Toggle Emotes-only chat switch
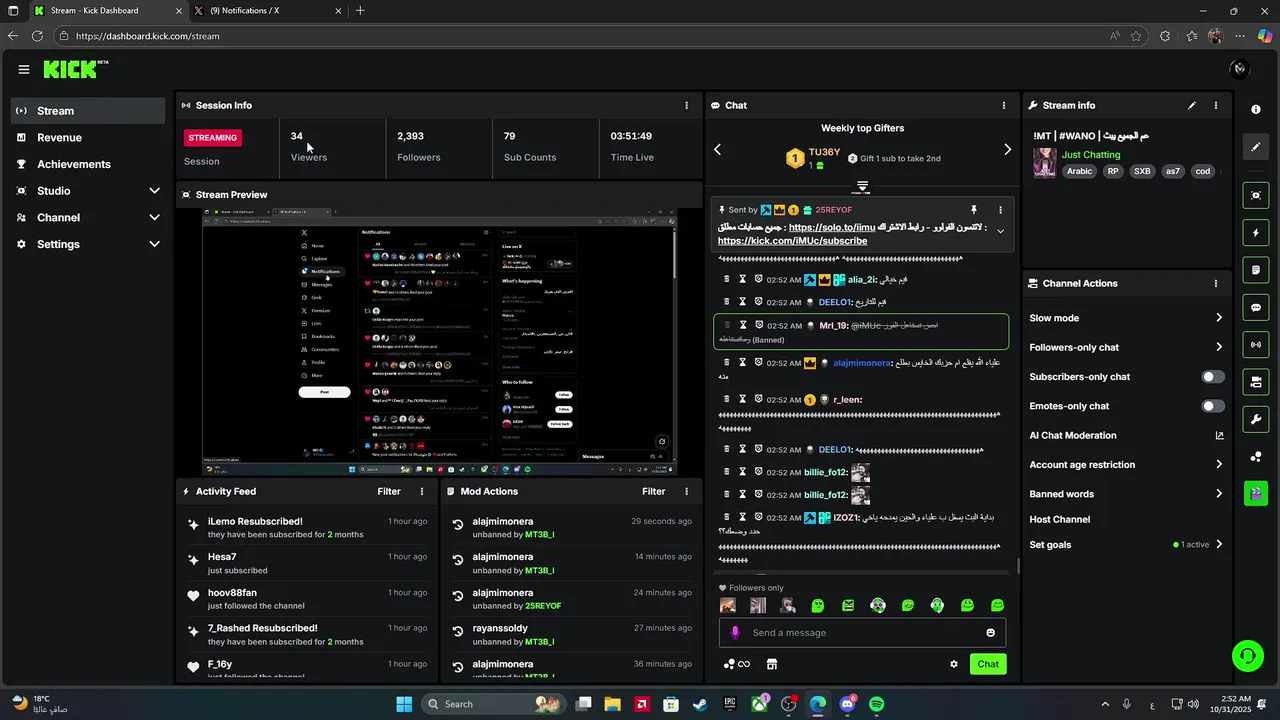1280x720 pixels. (1212, 406)
